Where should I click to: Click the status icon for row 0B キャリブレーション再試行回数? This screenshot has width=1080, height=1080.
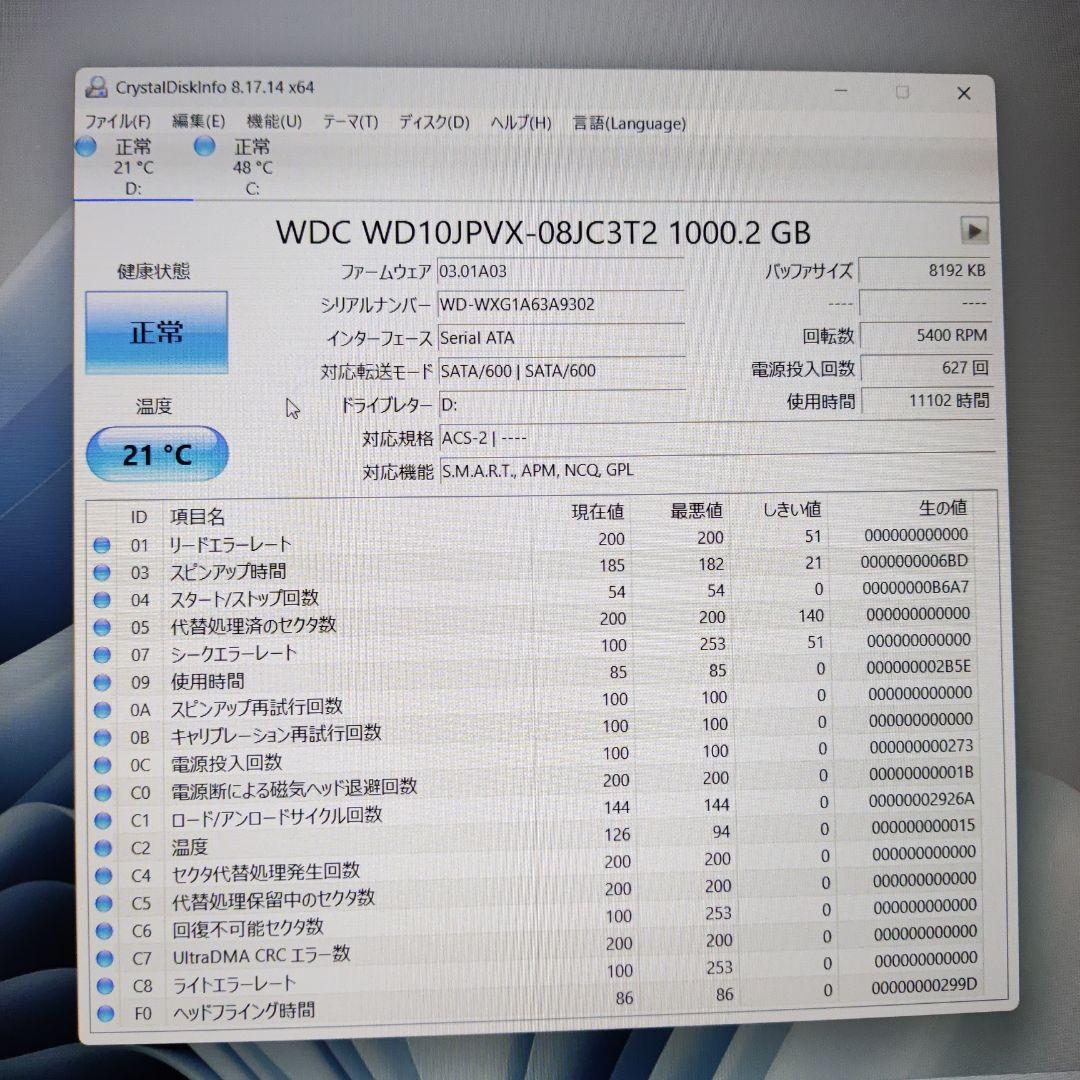103,738
